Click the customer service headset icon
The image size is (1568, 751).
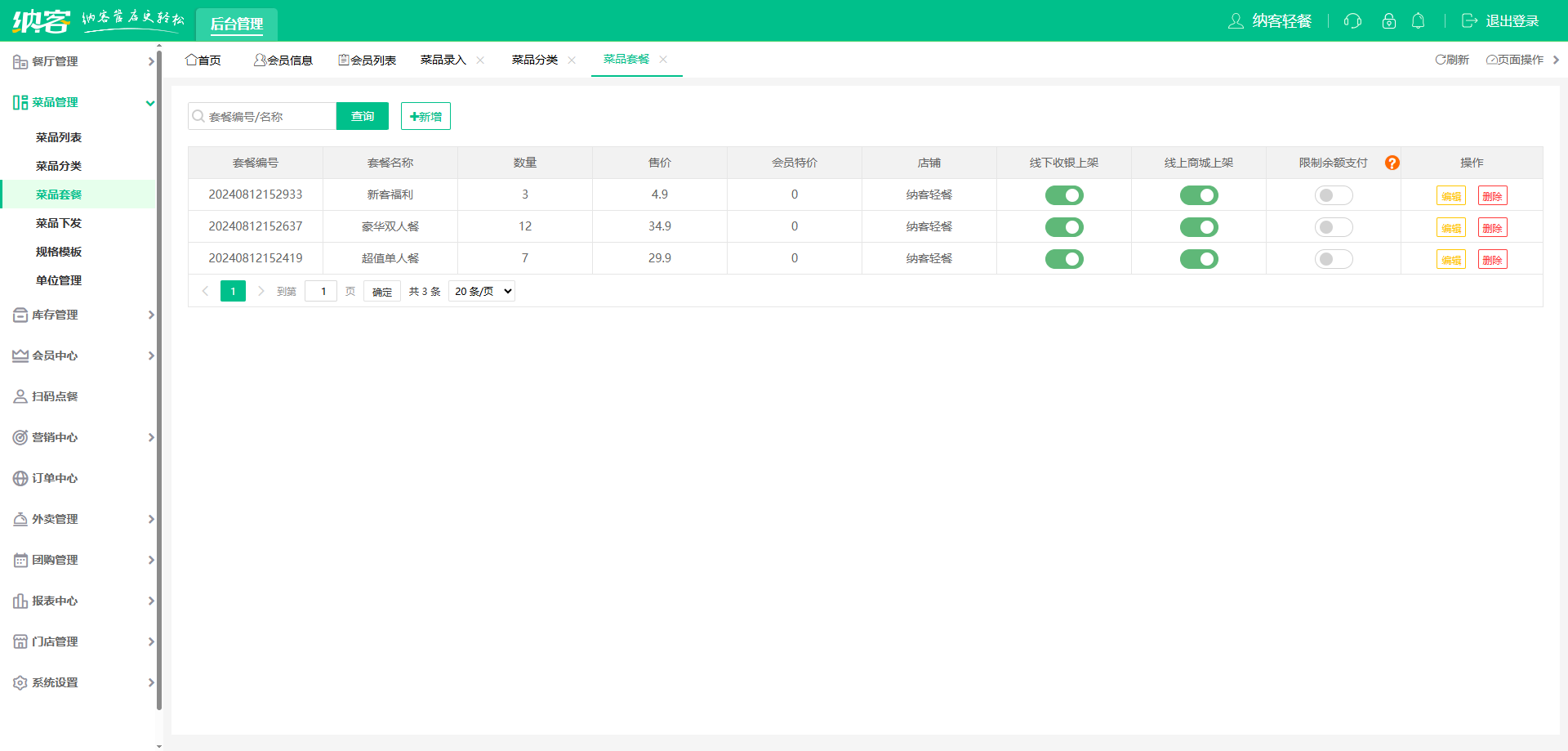[1352, 21]
